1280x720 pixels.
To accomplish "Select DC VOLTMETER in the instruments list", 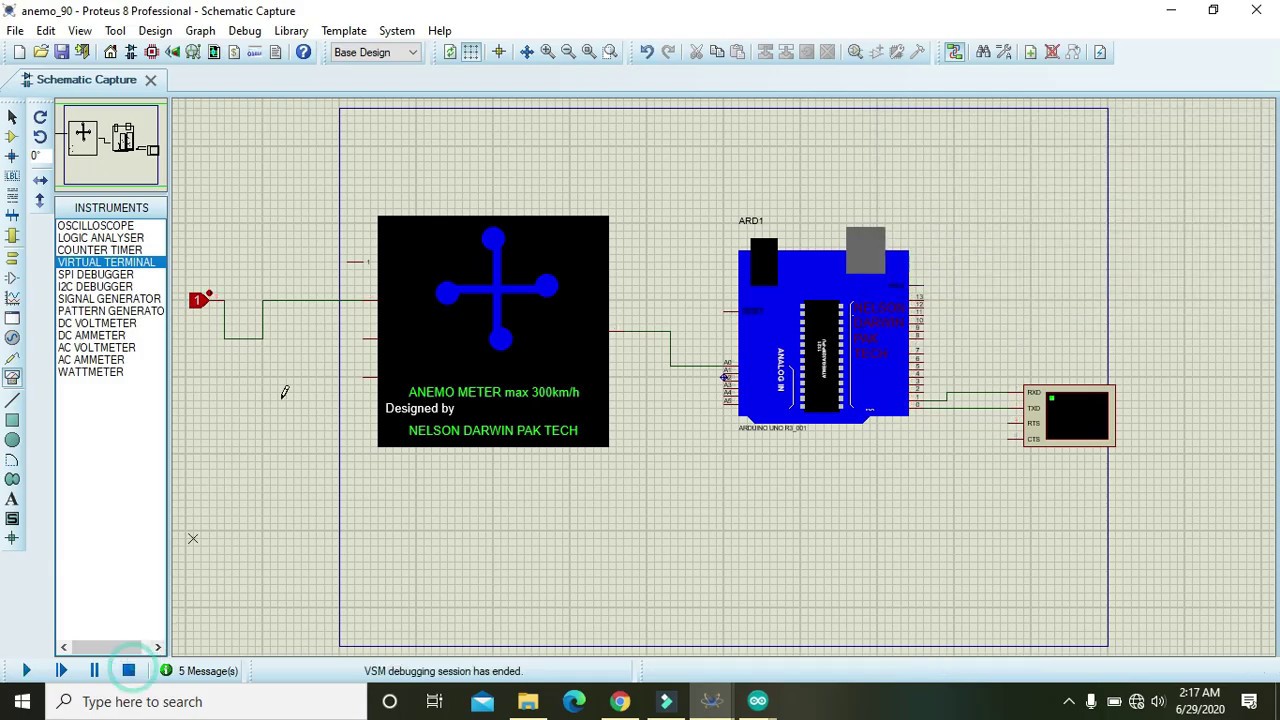I will pyautogui.click(x=97, y=323).
